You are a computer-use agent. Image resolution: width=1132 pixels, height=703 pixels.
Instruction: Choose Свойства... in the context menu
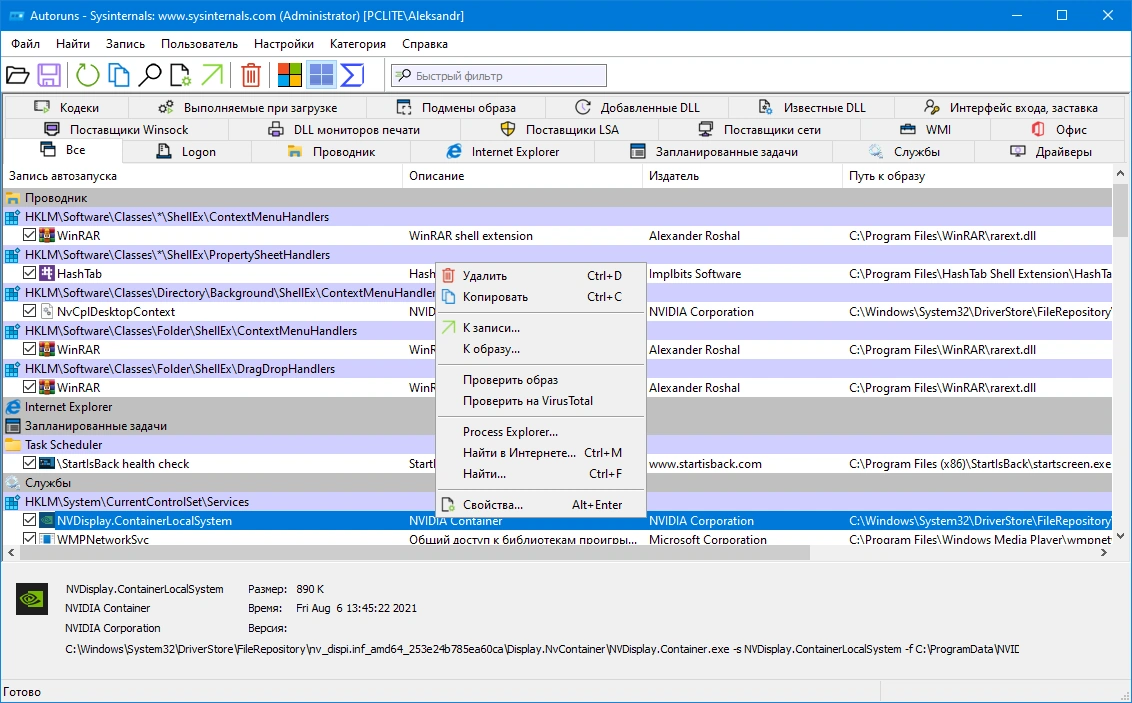pyautogui.click(x=493, y=505)
